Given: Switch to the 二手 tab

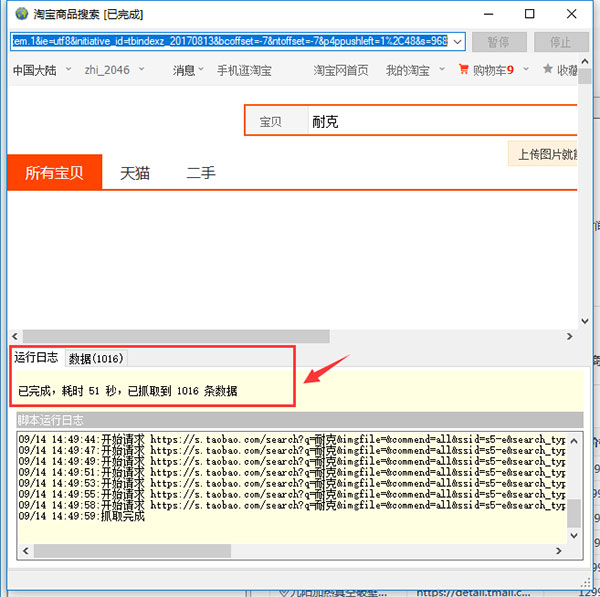Looking at the screenshot, I should [201, 173].
